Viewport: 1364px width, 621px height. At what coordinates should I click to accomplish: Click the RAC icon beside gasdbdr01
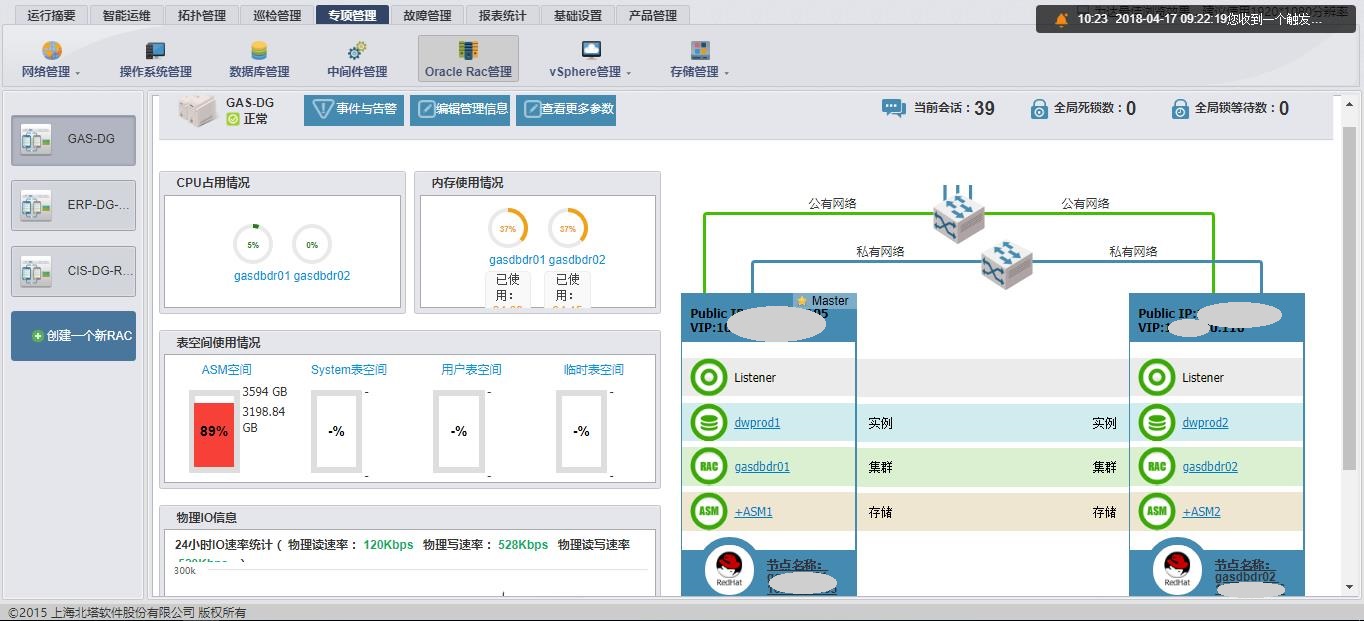coord(709,466)
